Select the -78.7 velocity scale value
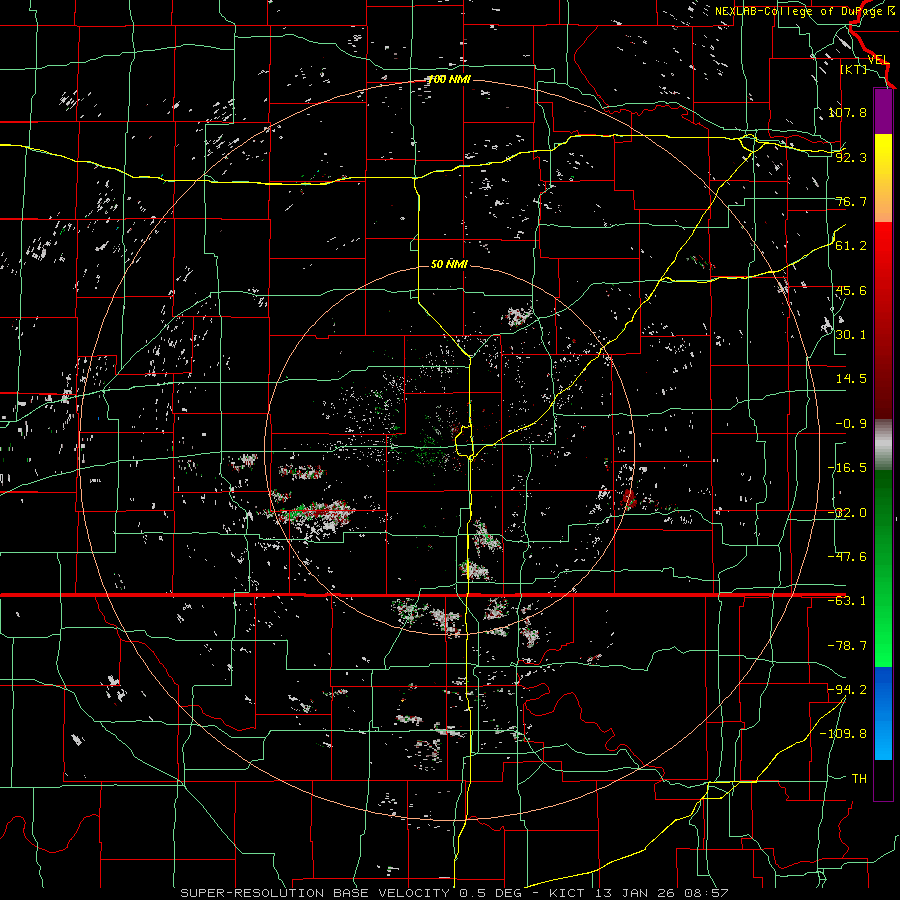 click(848, 646)
